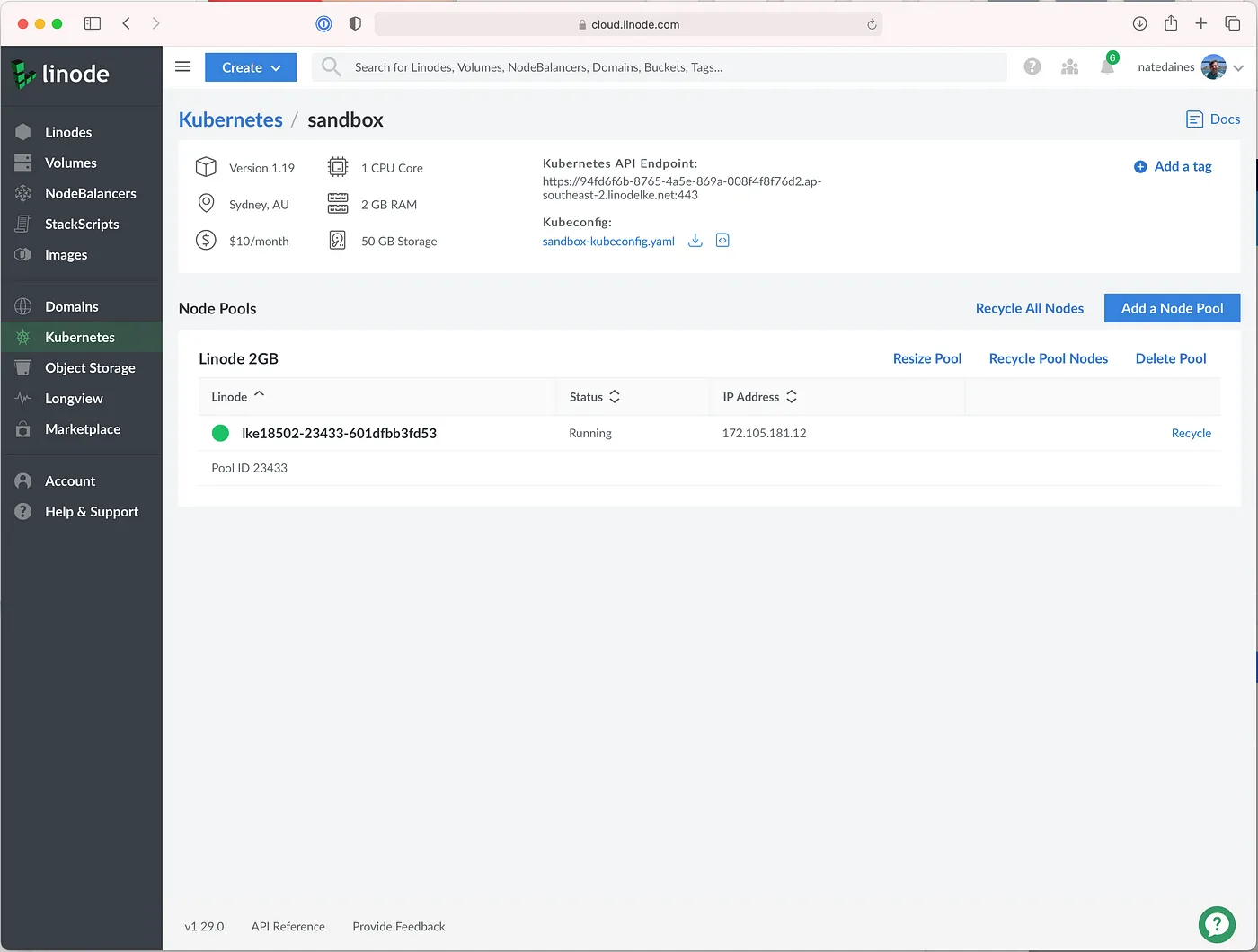Click the Kubernetes API endpoint URL
The width and height of the screenshot is (1258, 952).
pyautogui.click(x=681, y=188)
